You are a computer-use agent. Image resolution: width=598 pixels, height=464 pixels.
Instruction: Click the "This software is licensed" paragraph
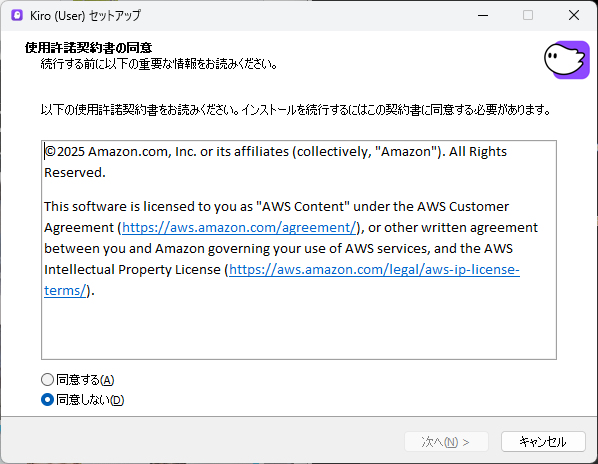(x=291, y=249)
